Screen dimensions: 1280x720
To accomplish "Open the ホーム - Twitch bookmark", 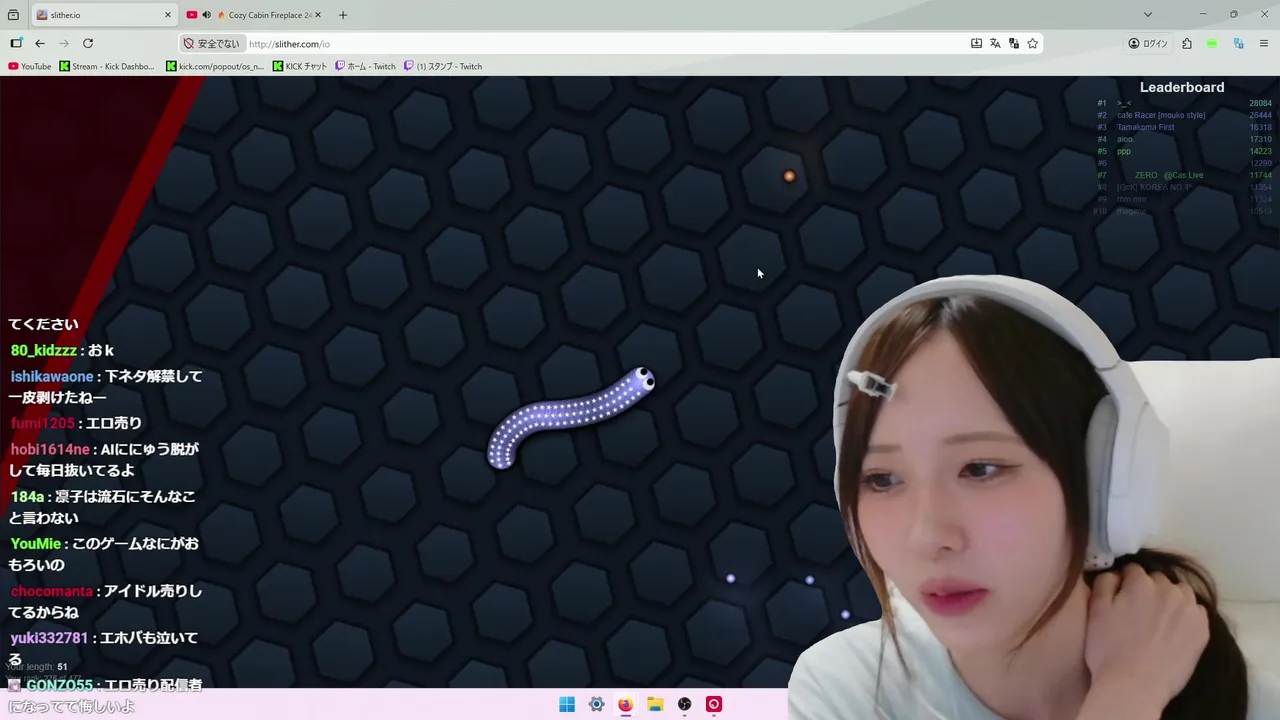I will click(365, 66).
